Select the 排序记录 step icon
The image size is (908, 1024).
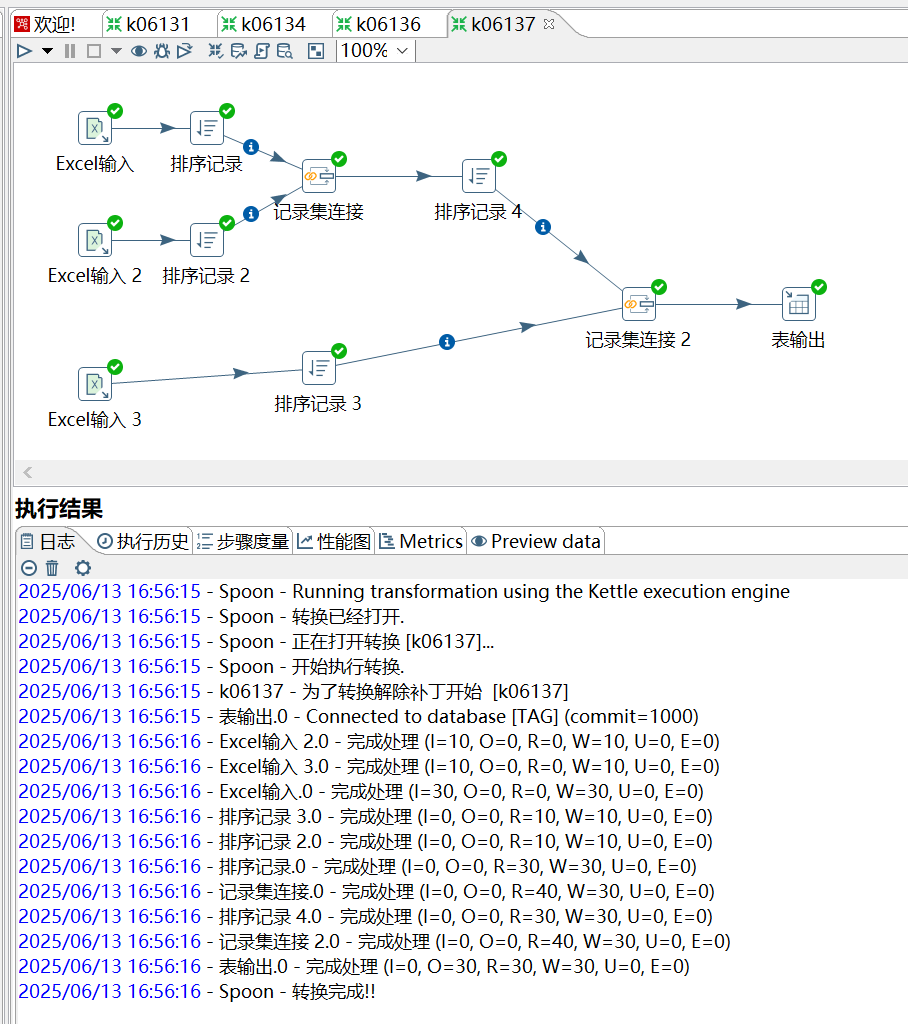coord(206,127)
